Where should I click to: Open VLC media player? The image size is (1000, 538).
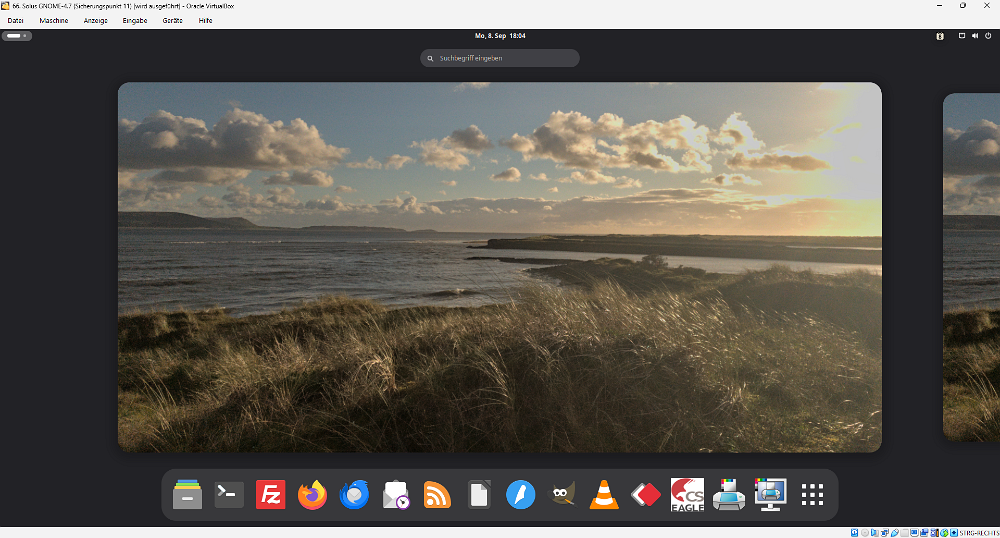pos(604,494)
